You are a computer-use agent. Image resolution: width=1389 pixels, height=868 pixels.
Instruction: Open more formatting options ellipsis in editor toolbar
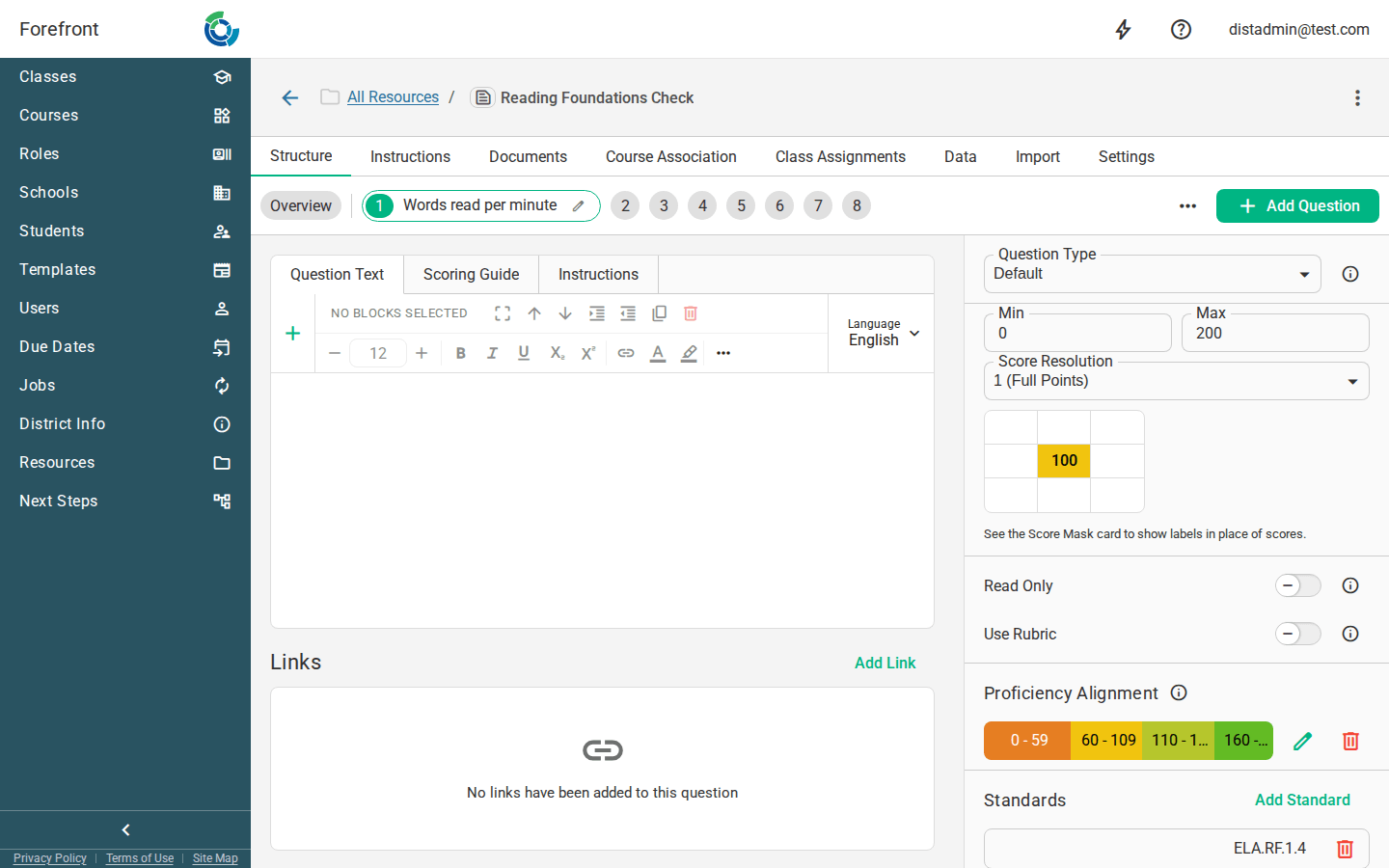coord(723,353)
